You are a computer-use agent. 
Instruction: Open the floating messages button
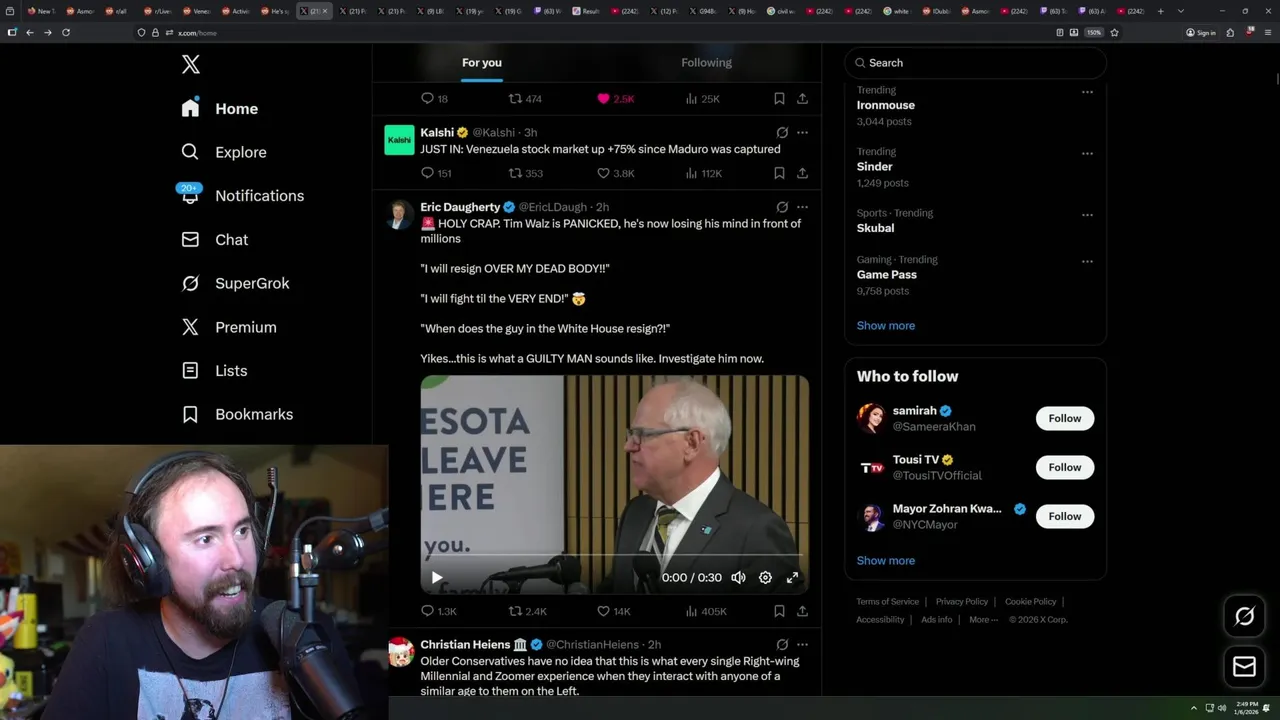click(1245, 666)
